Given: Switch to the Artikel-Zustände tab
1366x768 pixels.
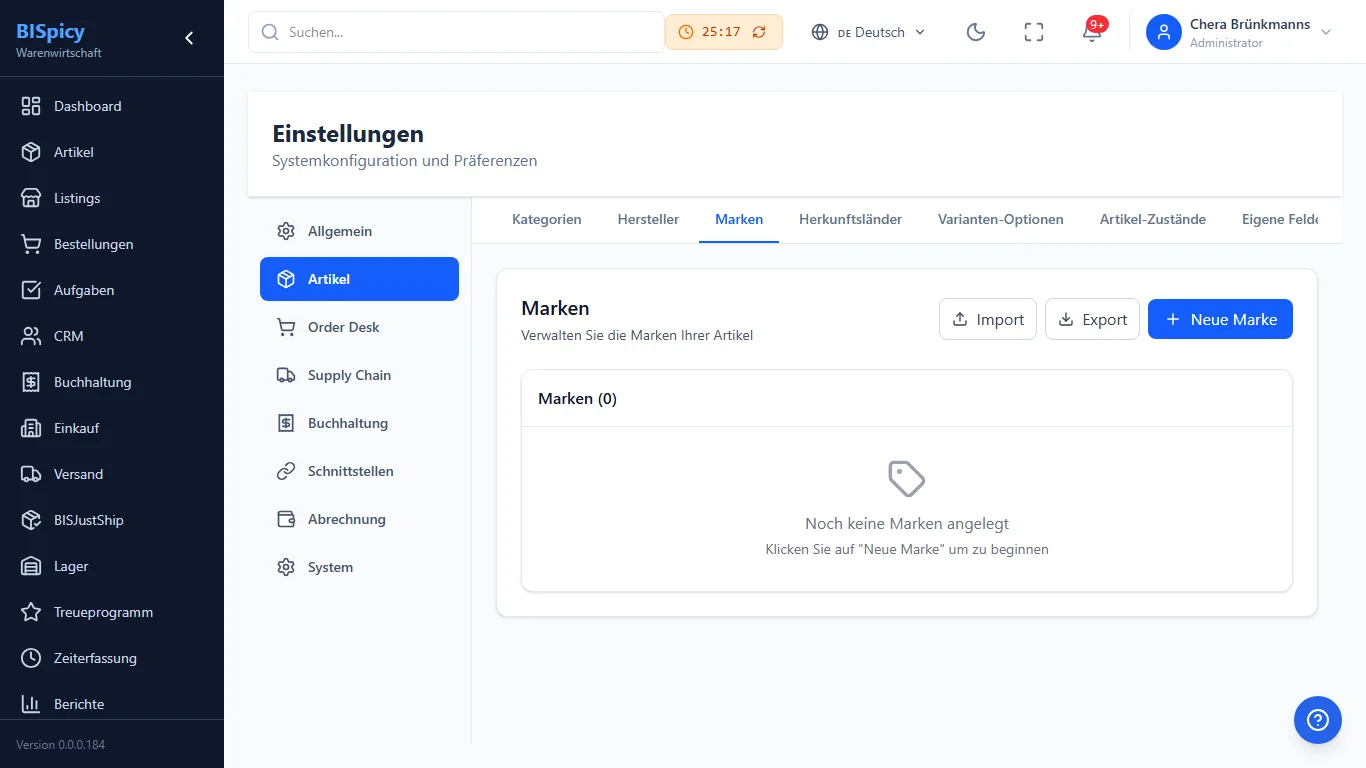Looking at the screenshot, I should click(1153, 219).
